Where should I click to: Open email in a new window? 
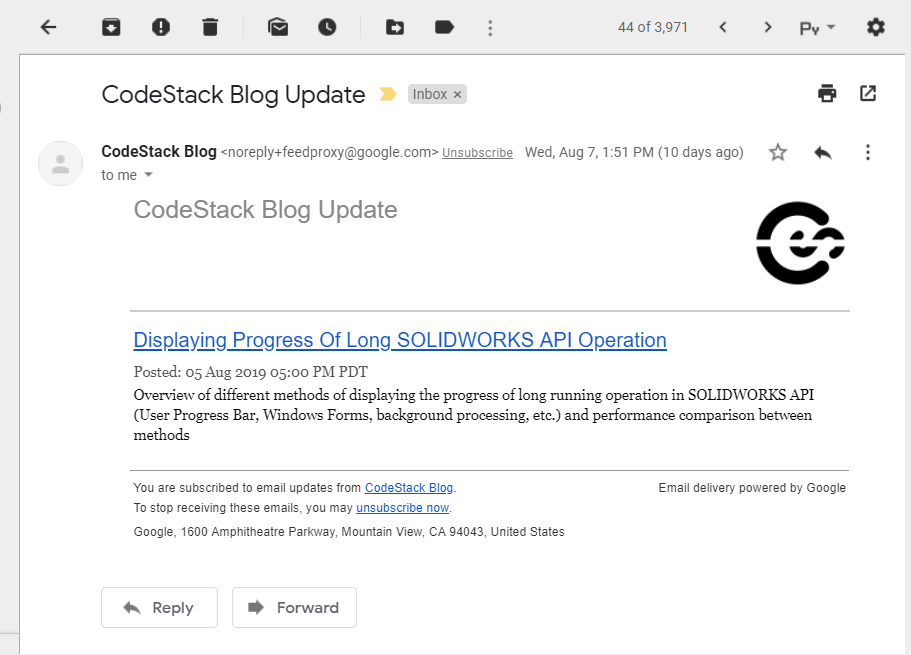868,94
